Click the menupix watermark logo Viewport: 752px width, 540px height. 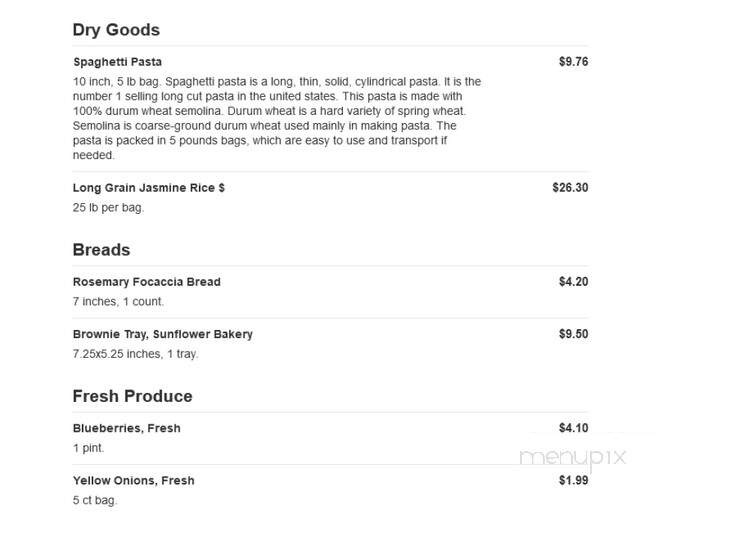[x=573, y=458]
